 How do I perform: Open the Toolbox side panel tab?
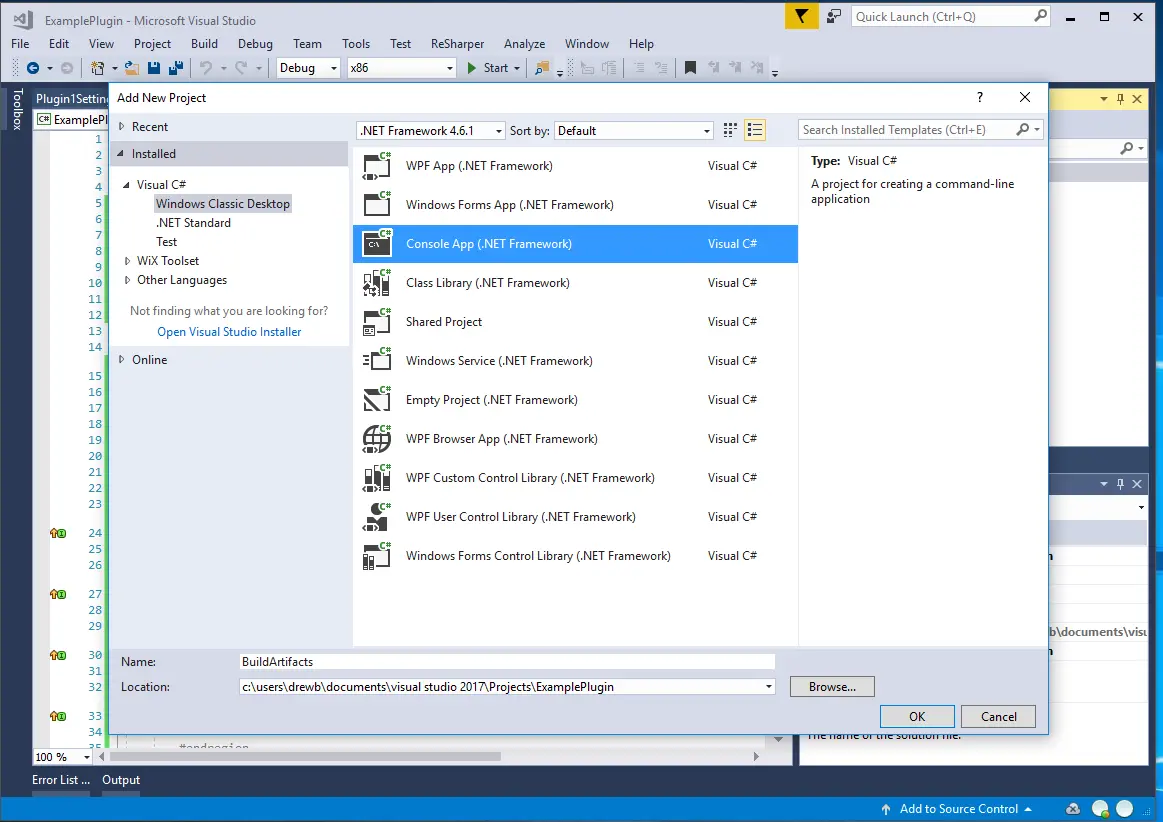(x=17, y=109)
